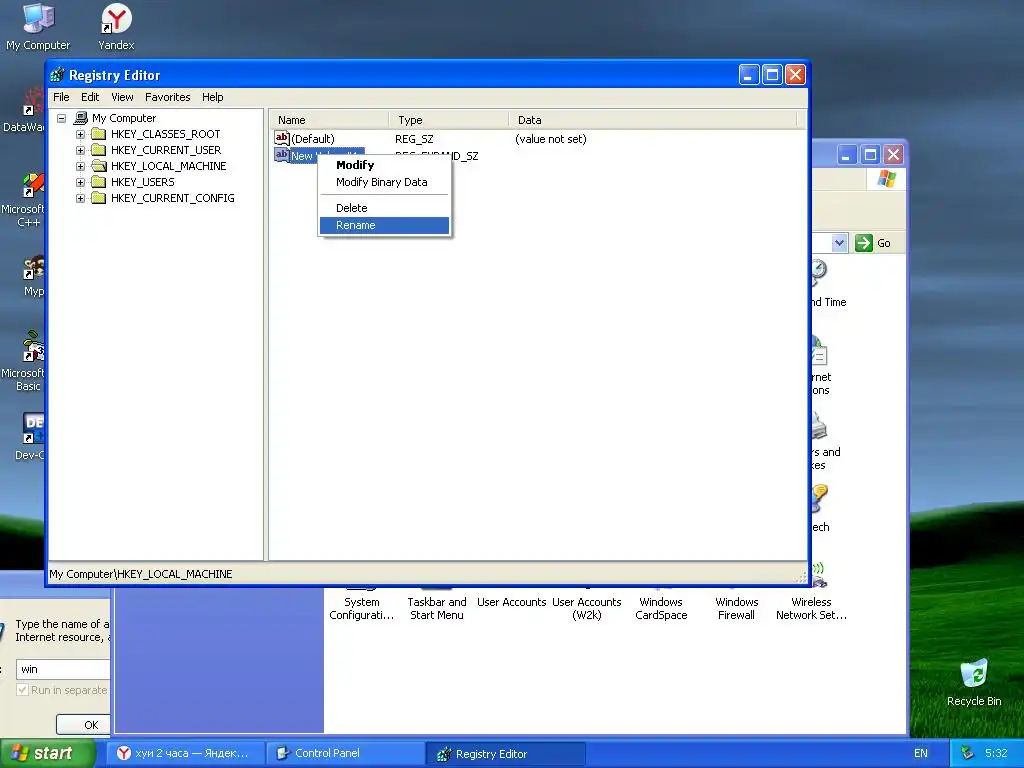This screenshot has height=768, width=1024.
Task: Switch to Control Panel taskbar button
Action: 345,753
